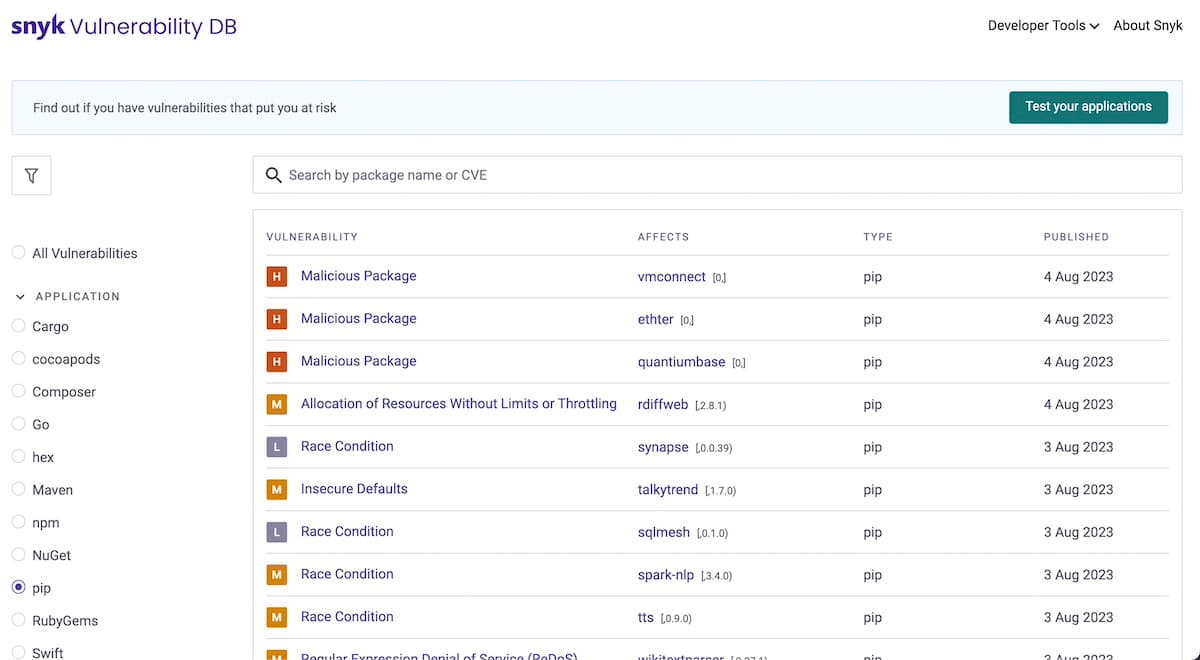
Task: Click the Snyk Vulnerability DB logo
Action: (124, 27)
